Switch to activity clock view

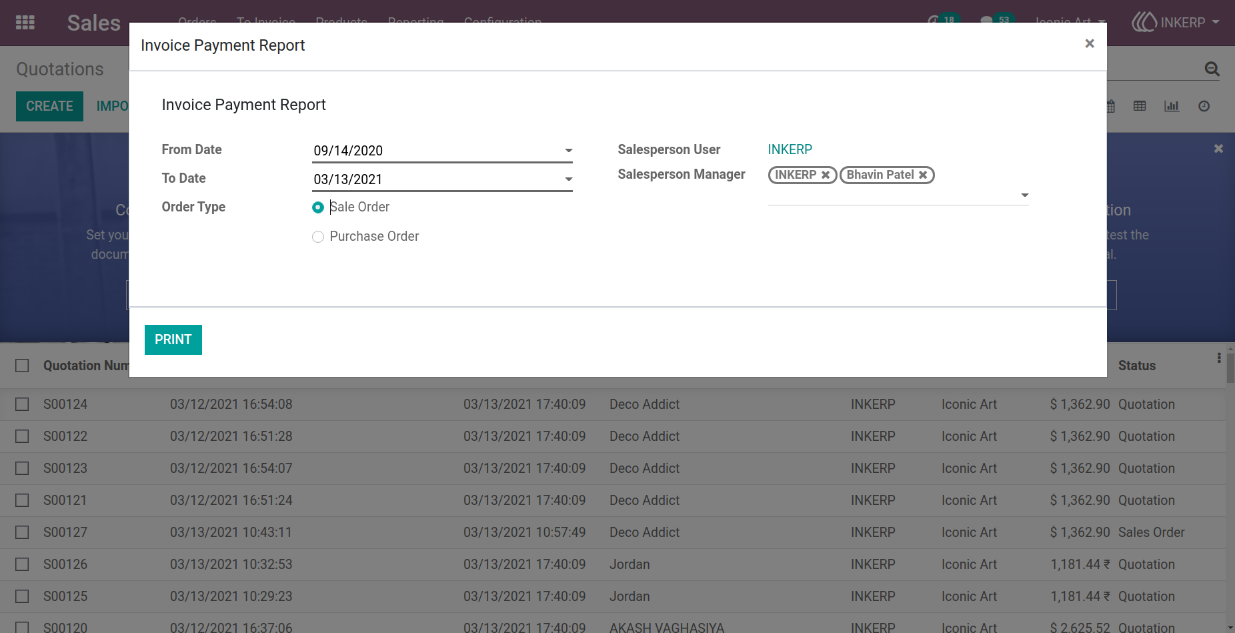1204,106
